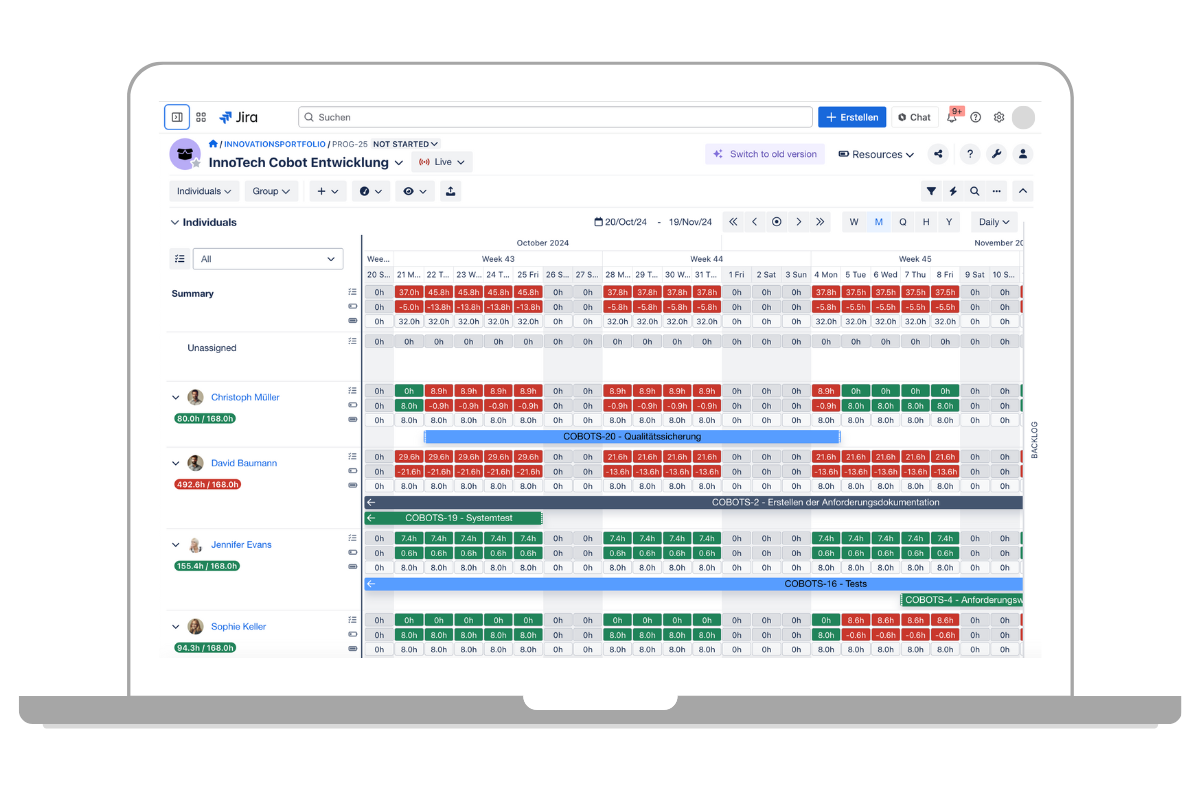The height and width of the screenshot is (790, 1200).
Task: Click the left arrow on the COBOTS-16 Tests bar
Action: tap(371, 584)
